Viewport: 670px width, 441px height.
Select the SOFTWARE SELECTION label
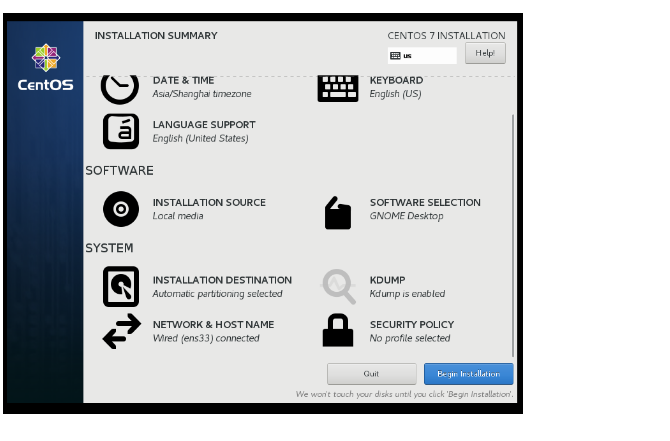coord(426,203)
